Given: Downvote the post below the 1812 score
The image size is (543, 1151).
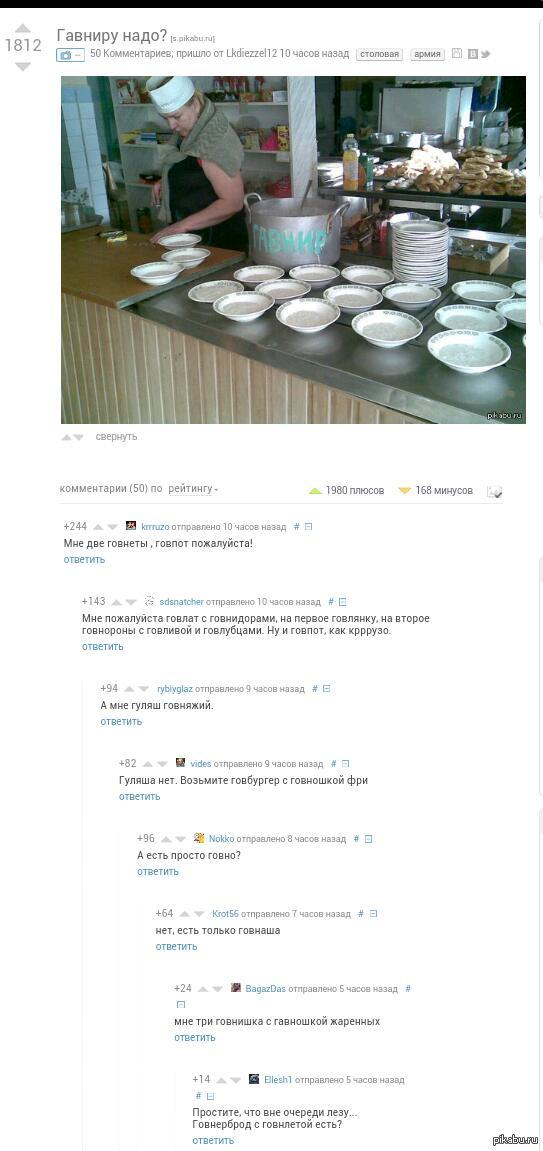Looking at the screenshot, I should pos(23,67).
